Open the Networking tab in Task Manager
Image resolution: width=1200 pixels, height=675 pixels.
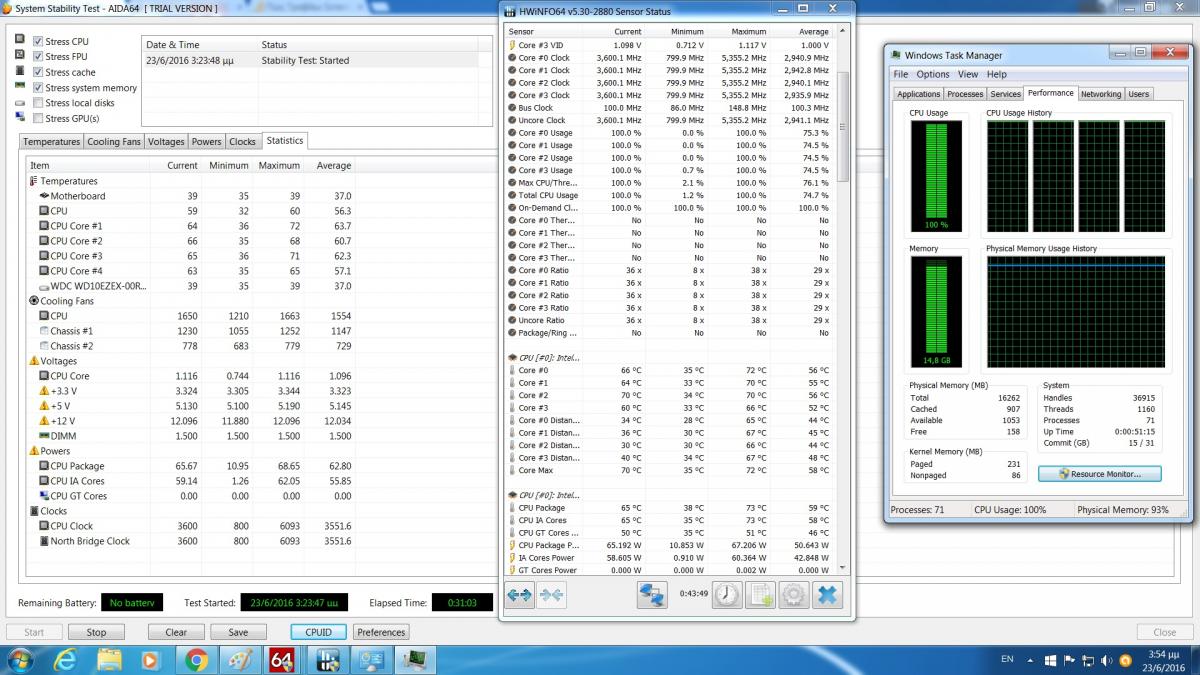[1101, 94]
